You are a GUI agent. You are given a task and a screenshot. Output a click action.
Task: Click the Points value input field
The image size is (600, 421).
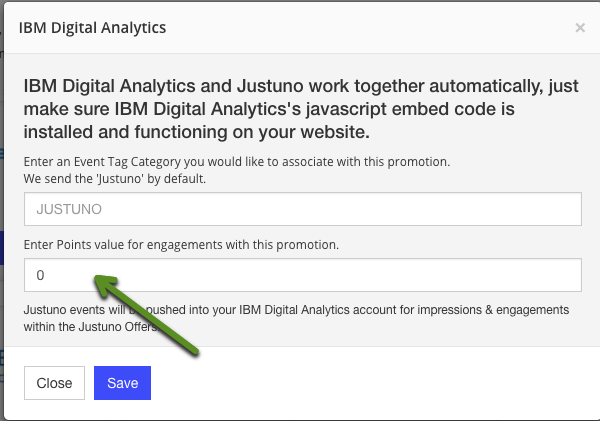[303, 275]
